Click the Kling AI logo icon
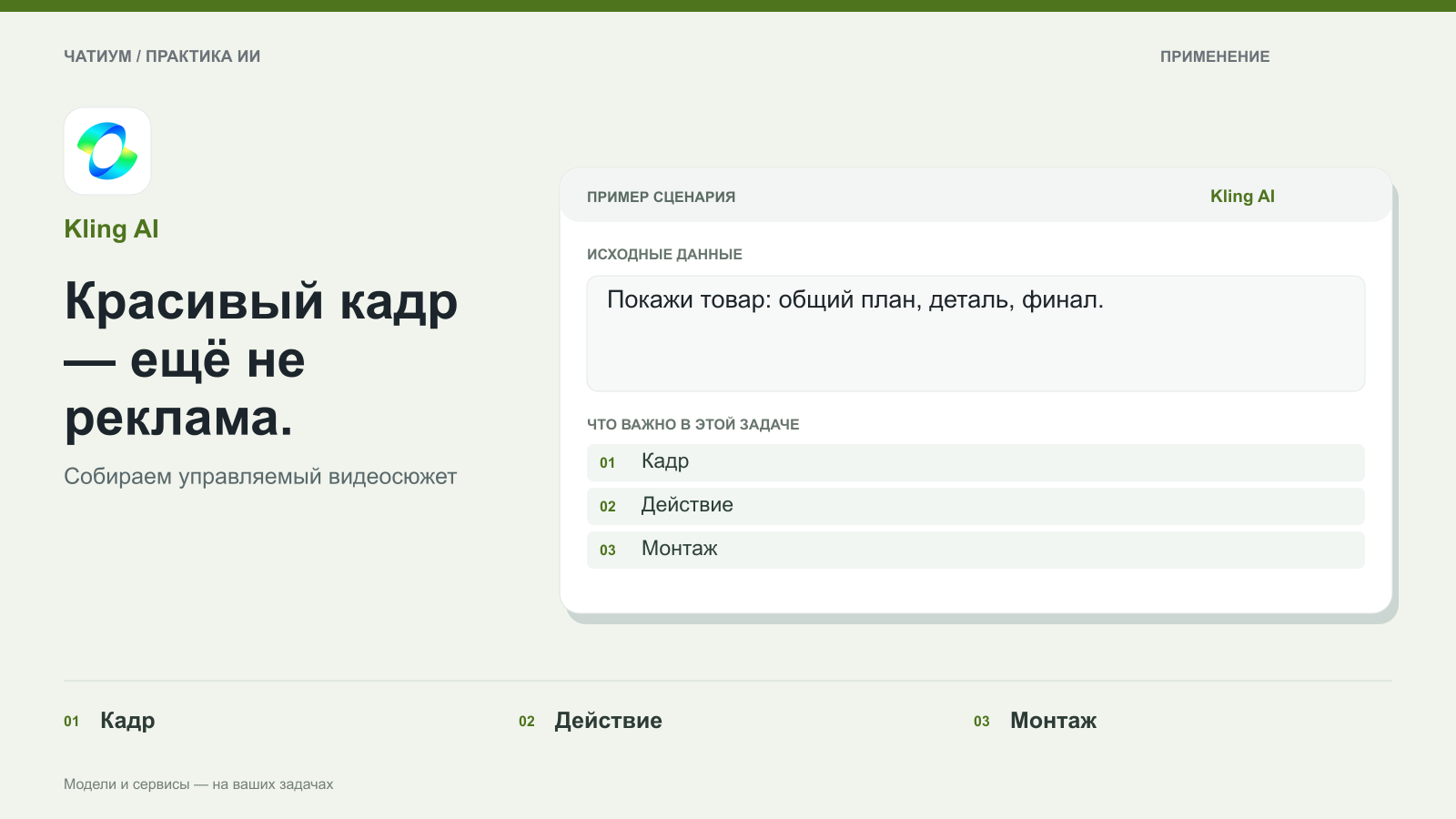1456x819 pixels. coord(107,151)
